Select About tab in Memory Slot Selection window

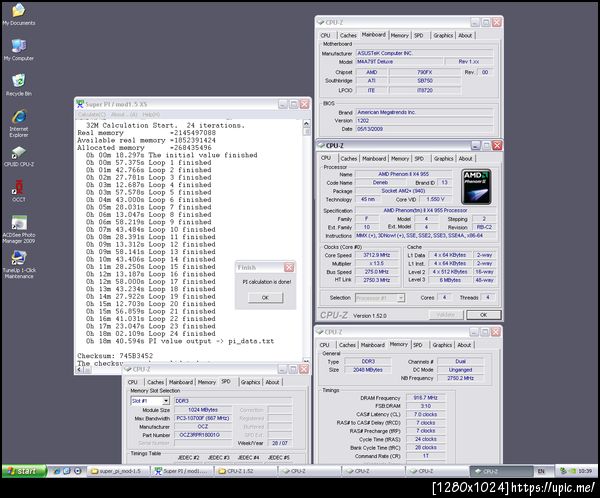coord(272,382)
